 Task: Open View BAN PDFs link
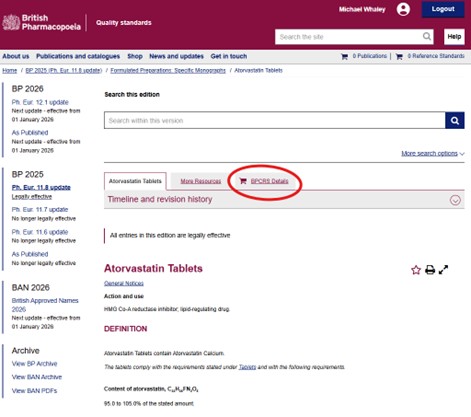click(34, 391)
